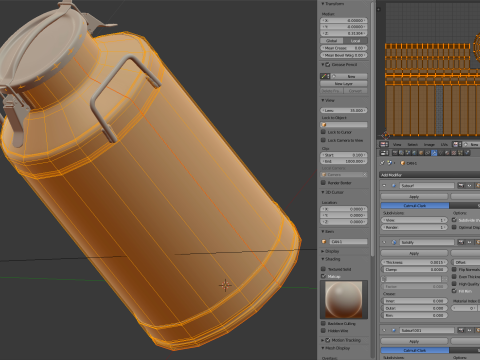Click the New image button in UV header
The width and height of the screenshot is (480, 360).
pos(472,144)
